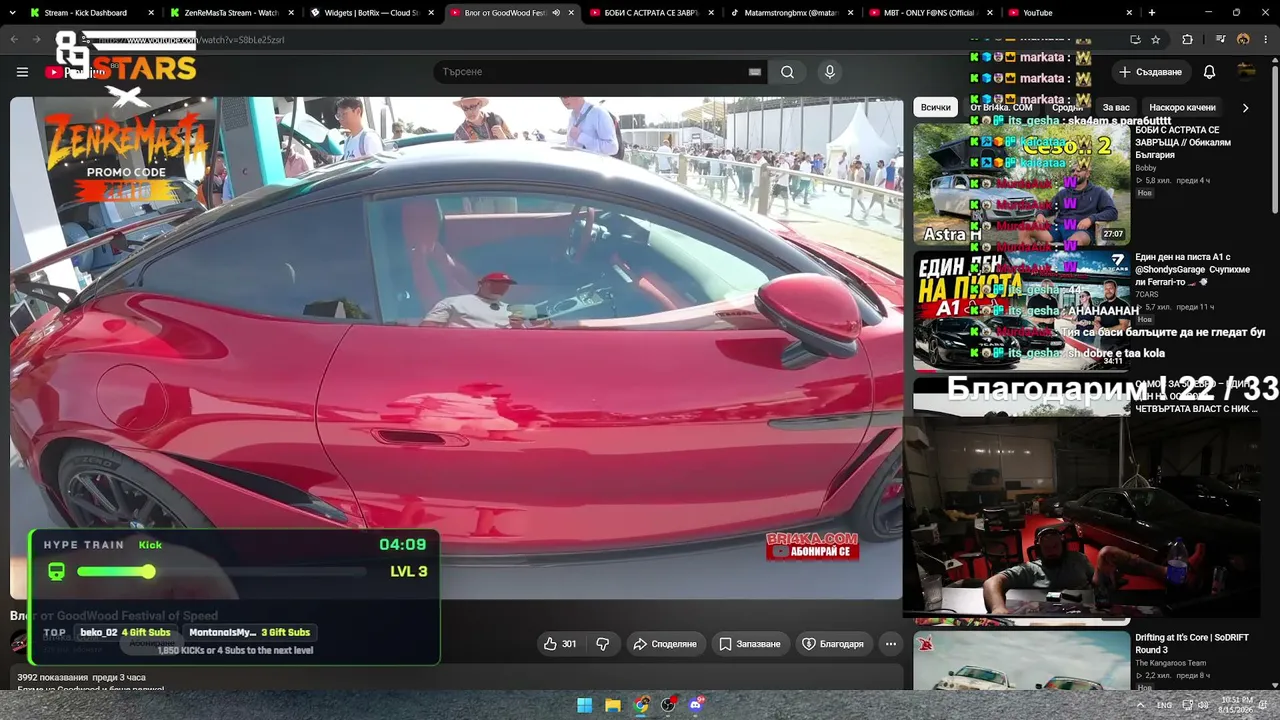The width and height of the screenshot is (1280, 720).
Task: Open the on-screen keyboard in search box
Action: 755,72
